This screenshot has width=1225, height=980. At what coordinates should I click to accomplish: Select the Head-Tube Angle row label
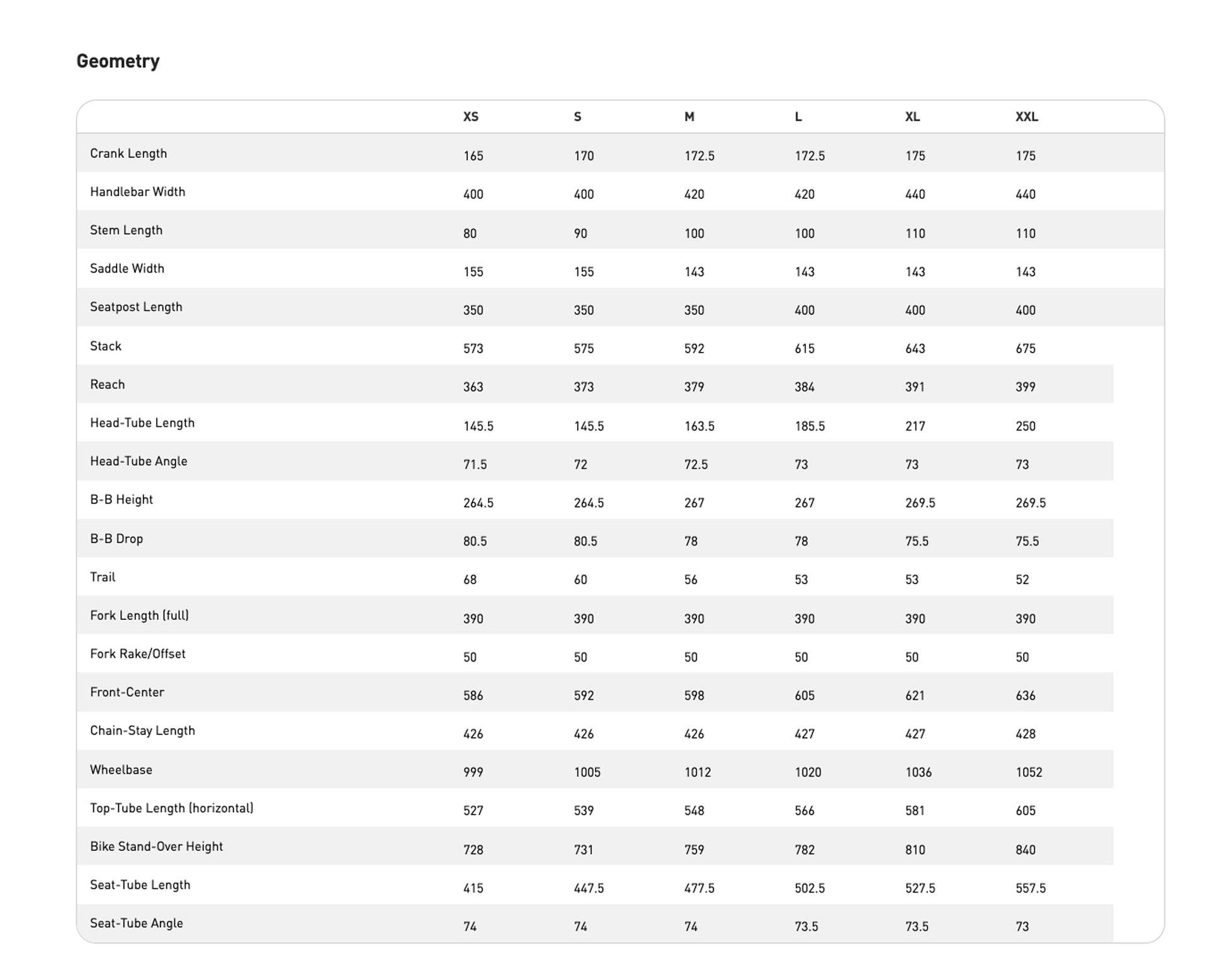click(x=138, y=461)
